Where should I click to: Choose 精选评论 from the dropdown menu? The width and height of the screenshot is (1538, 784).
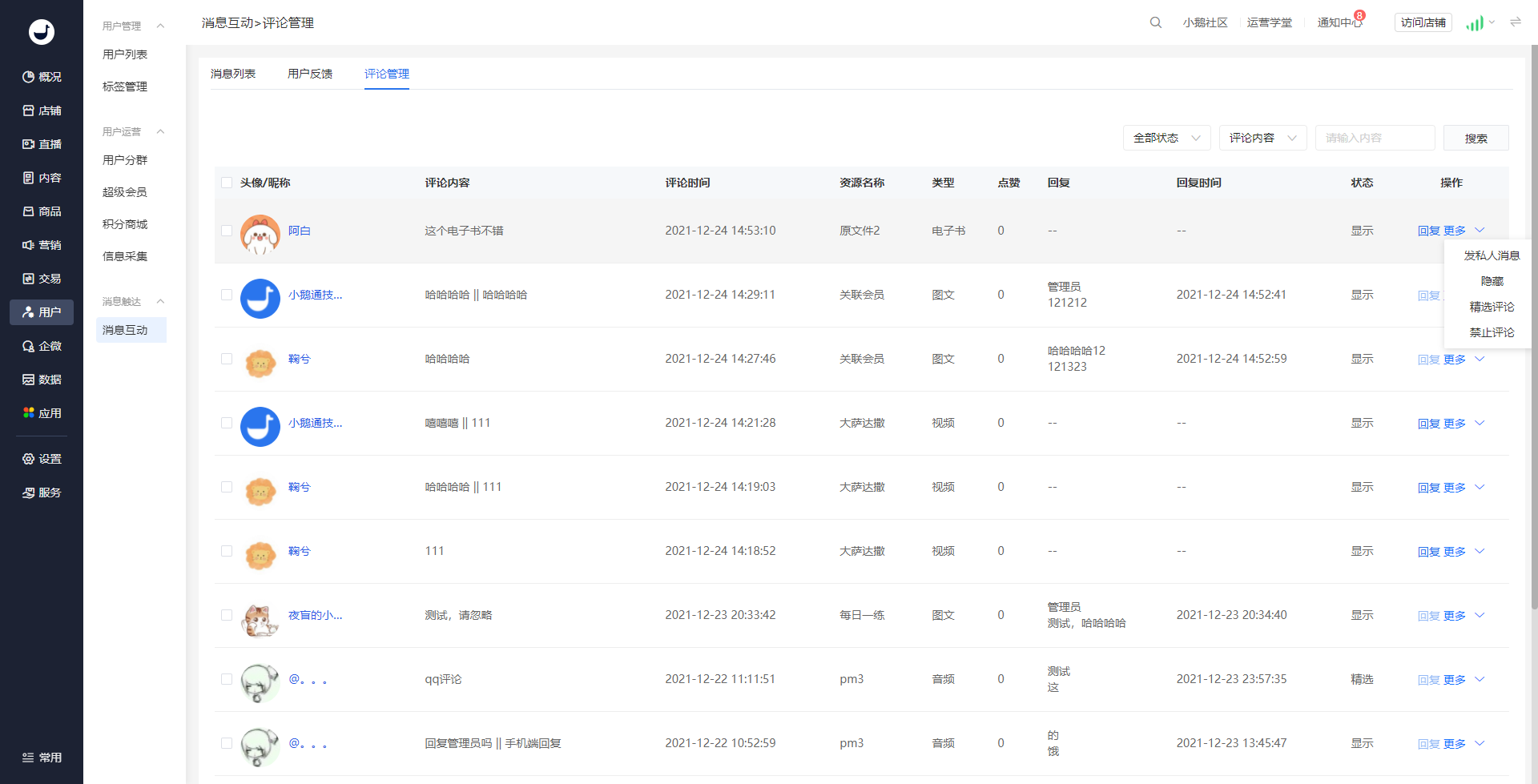tap(1492, 307)
